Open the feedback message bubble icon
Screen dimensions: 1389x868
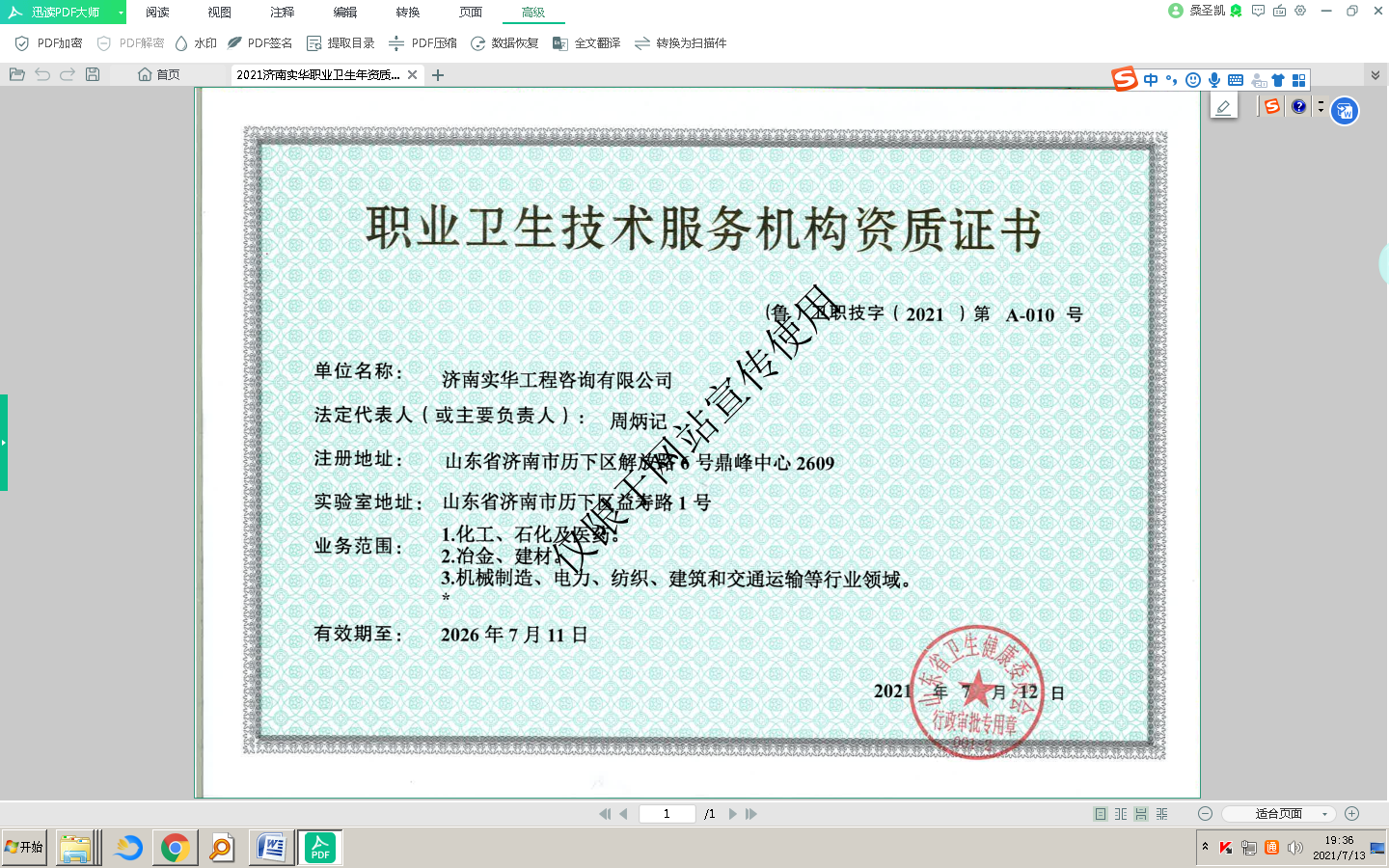(x=1258, y=11)
